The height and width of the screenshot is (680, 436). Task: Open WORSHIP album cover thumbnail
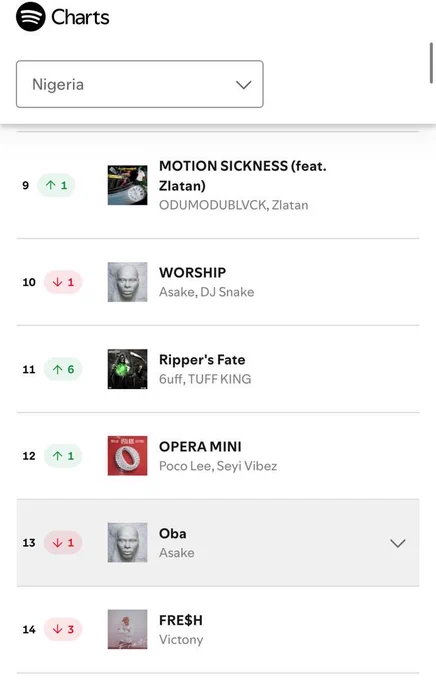(x=128, y=282)
